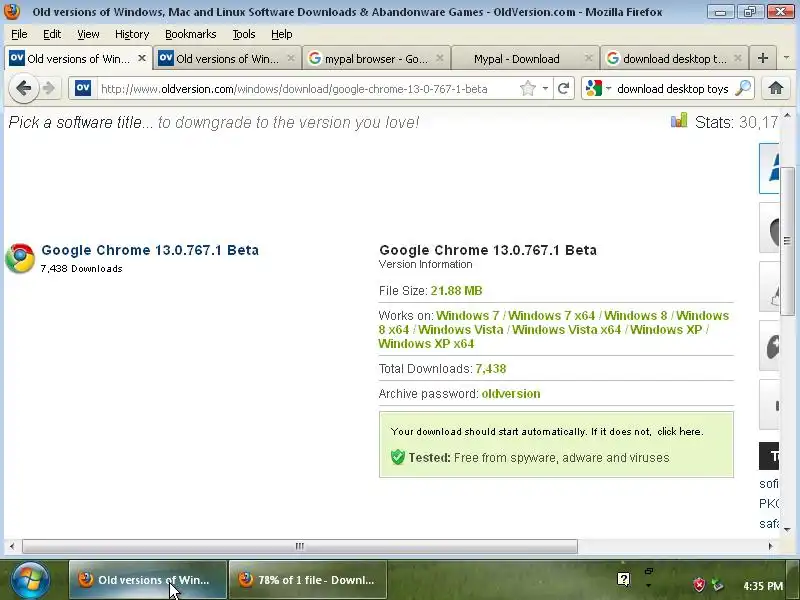Screen dimensions: 800x600
Task: Go to the home page via Home icon
Action: click(x=776, y=88)
